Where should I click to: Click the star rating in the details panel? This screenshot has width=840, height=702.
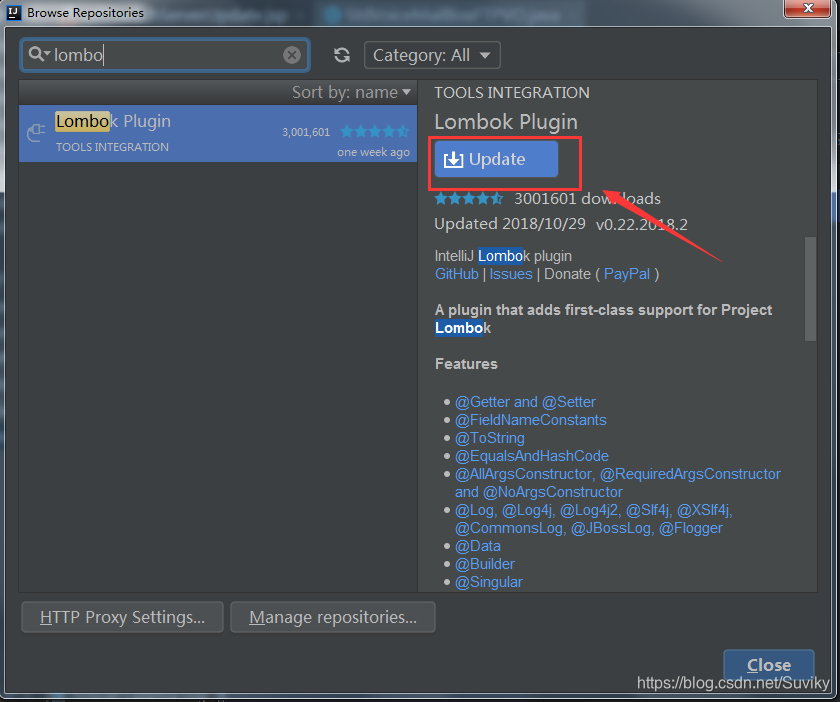click(469, 199)
